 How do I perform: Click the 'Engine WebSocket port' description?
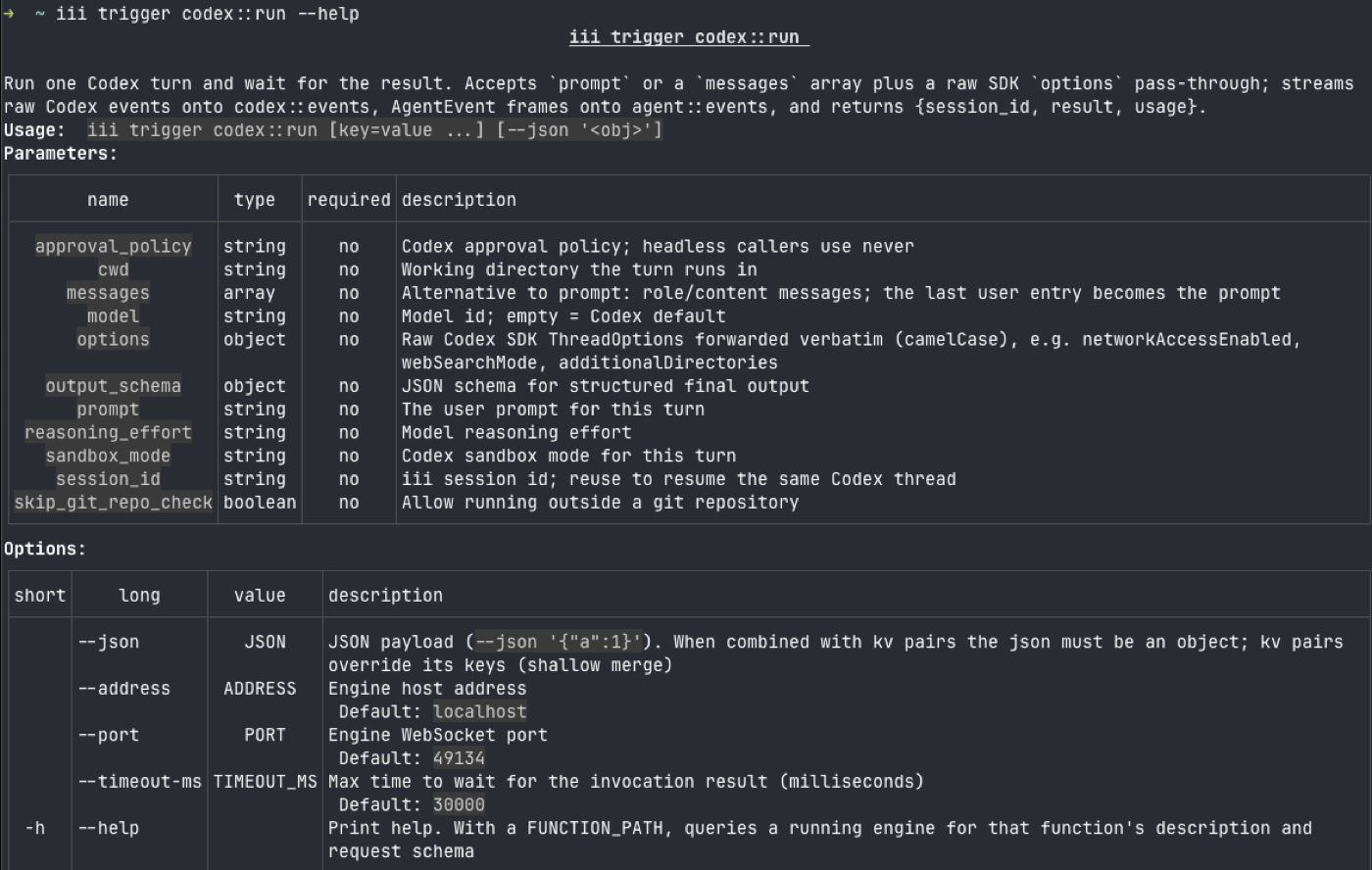(438, 736)
